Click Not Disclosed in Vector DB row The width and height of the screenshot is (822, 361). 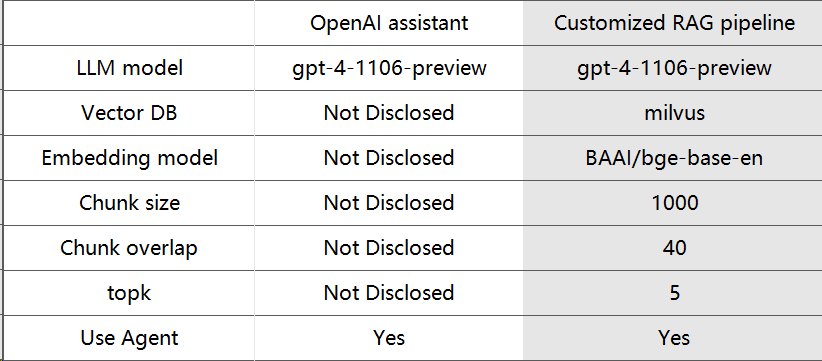[x=389, y=113]
